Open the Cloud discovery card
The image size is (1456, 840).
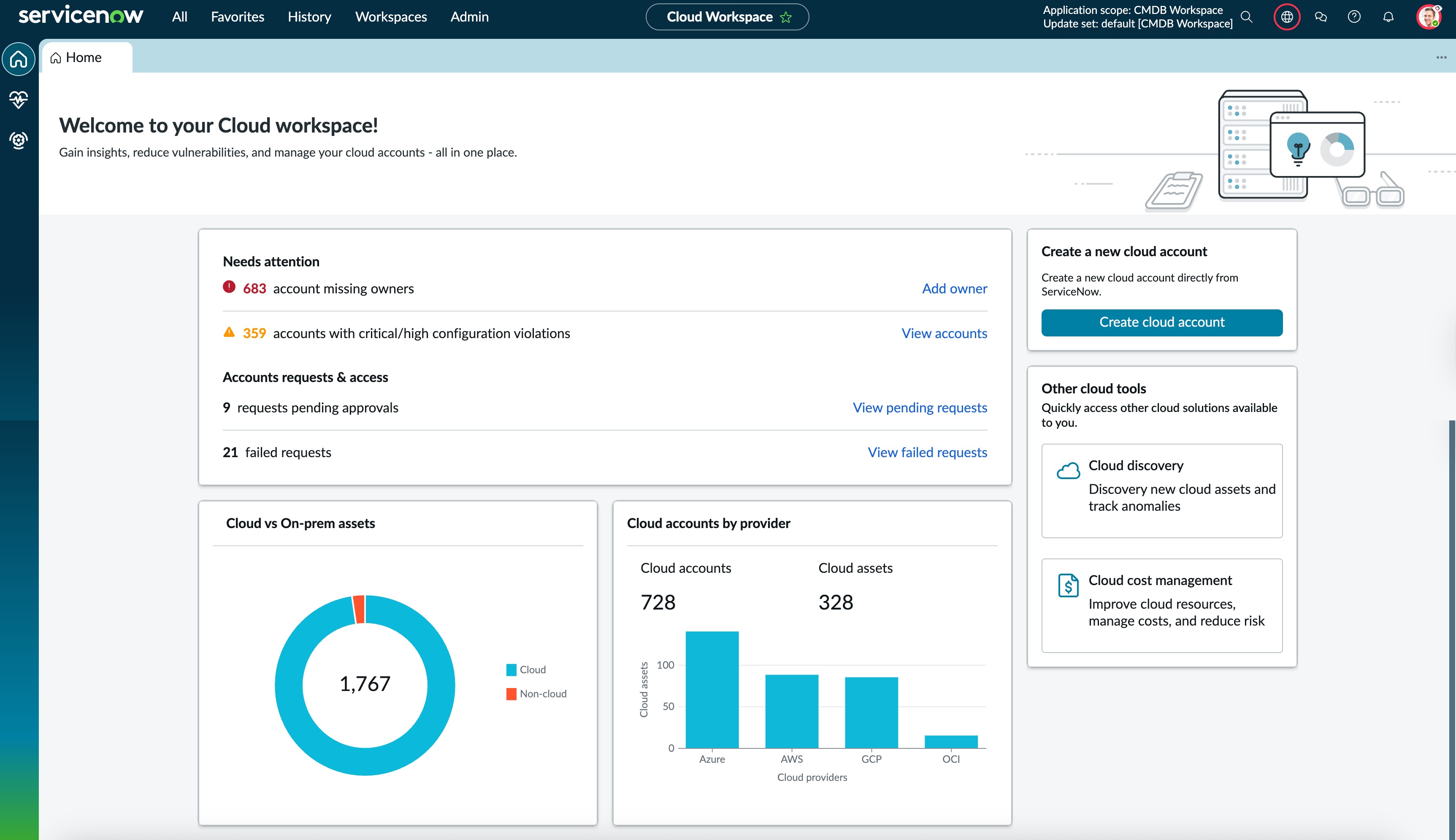coord(1161,490)
